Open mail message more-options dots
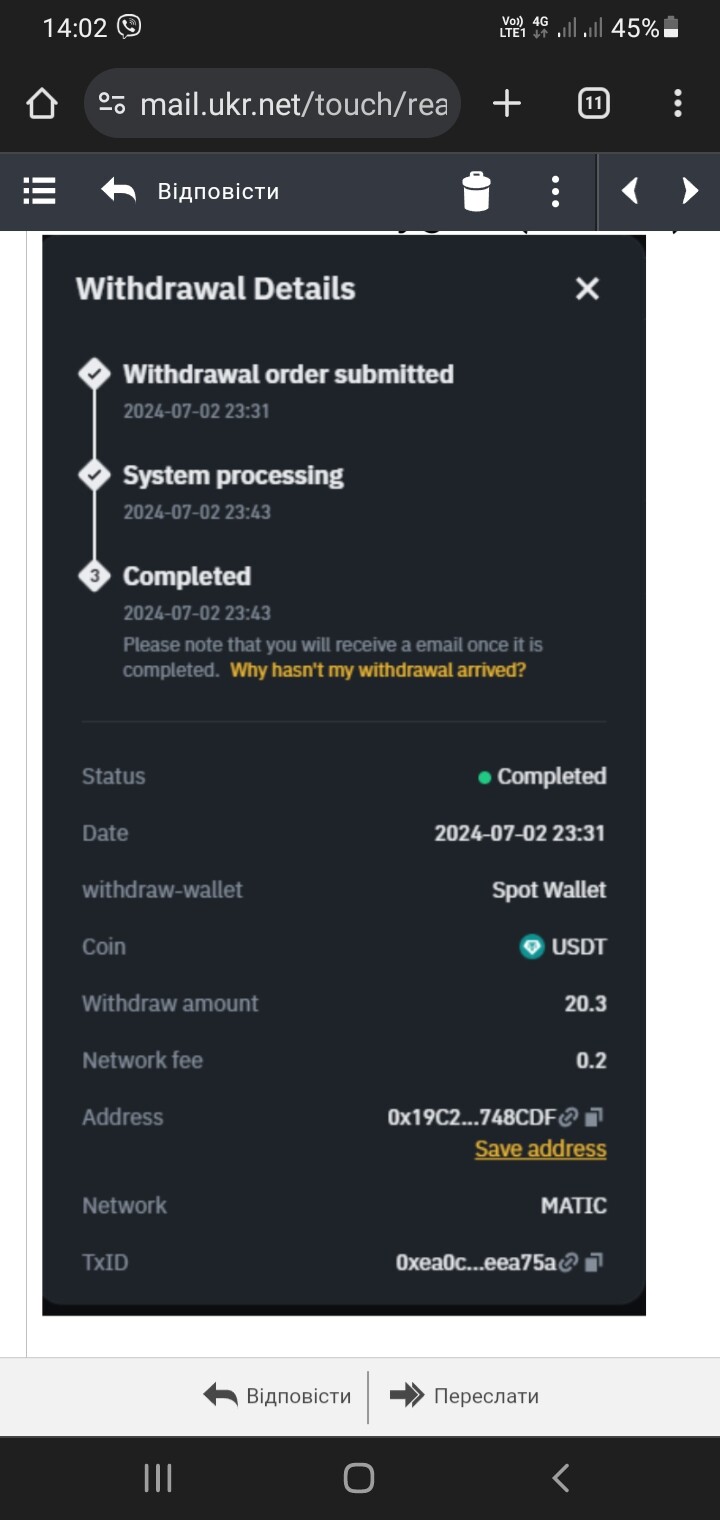 click(555, 191)
